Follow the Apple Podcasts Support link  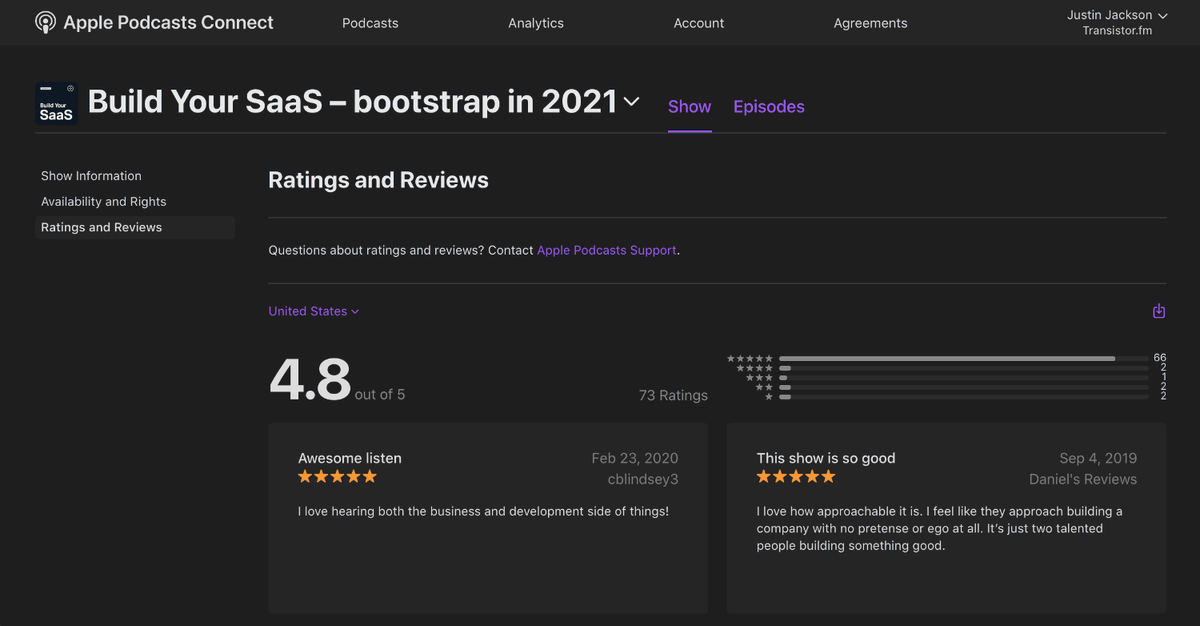(x=607, y=250)
